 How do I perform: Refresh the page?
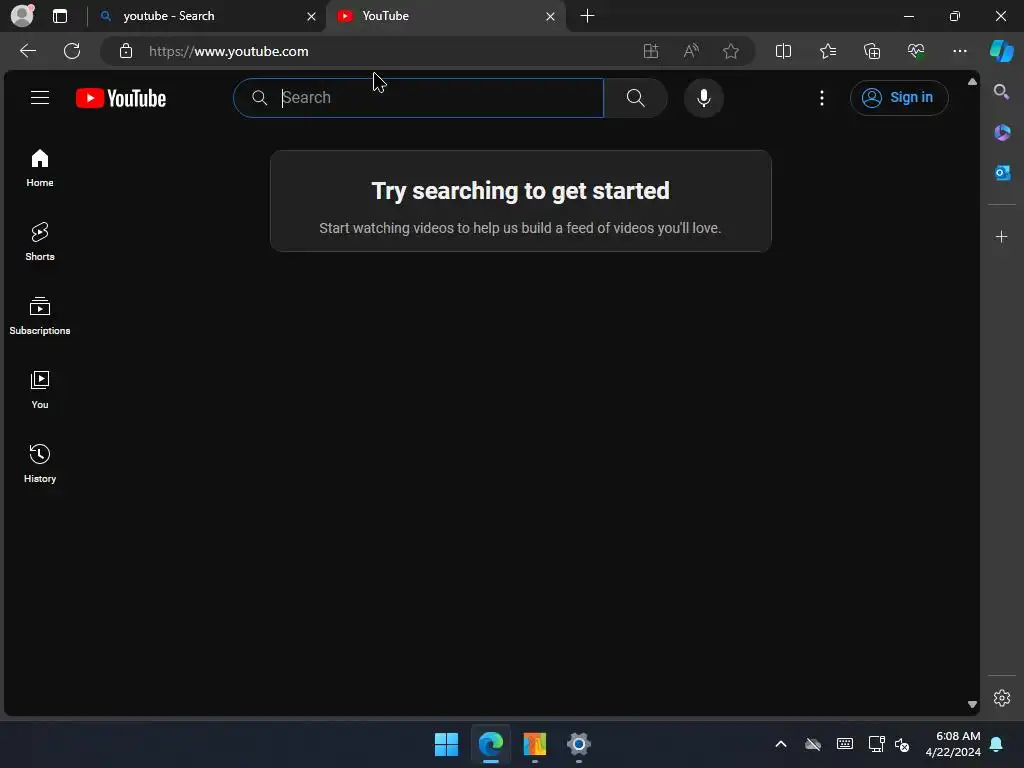(x=72, y=51)
